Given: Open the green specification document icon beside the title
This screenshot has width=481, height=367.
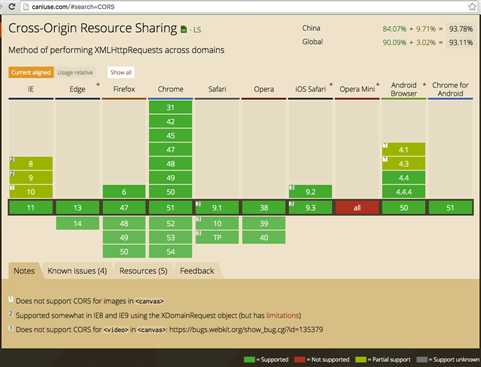Looking at the screenshot, I should coord(184,29).
